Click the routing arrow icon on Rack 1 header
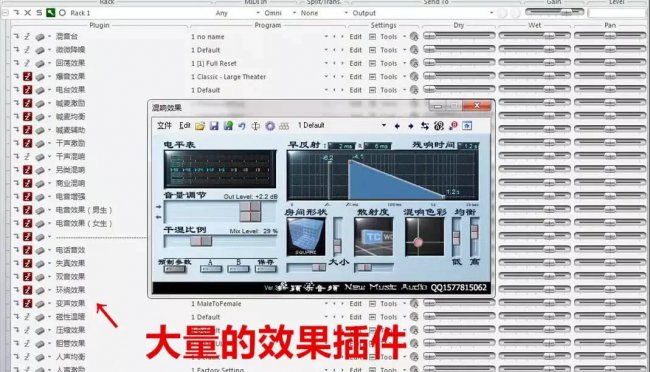Image resolution: width=650 pixels, height=372 pixels. click(x=16, y=13)
